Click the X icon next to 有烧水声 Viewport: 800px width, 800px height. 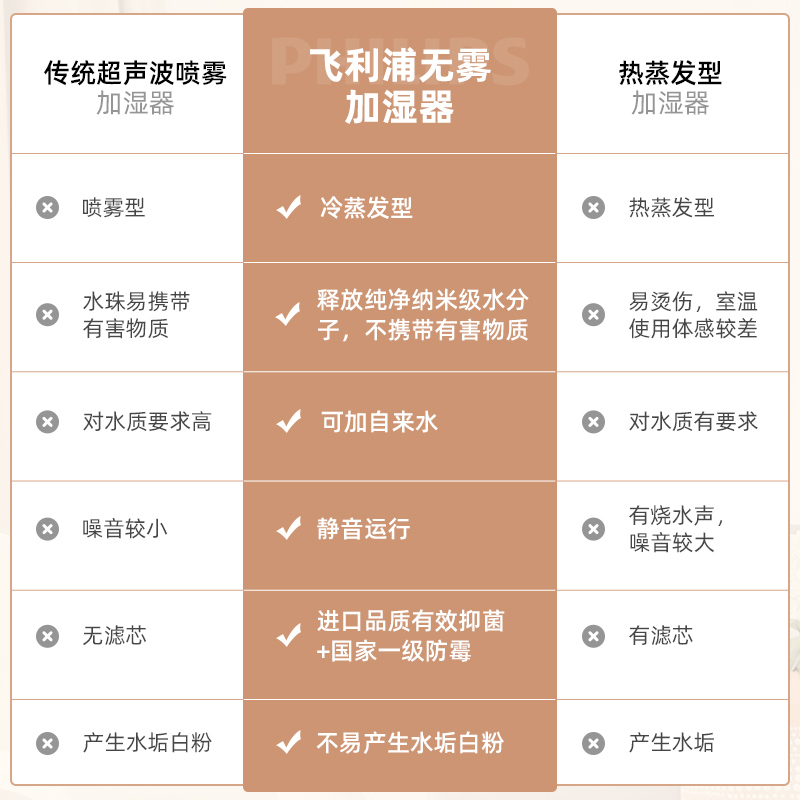[594, 529]
